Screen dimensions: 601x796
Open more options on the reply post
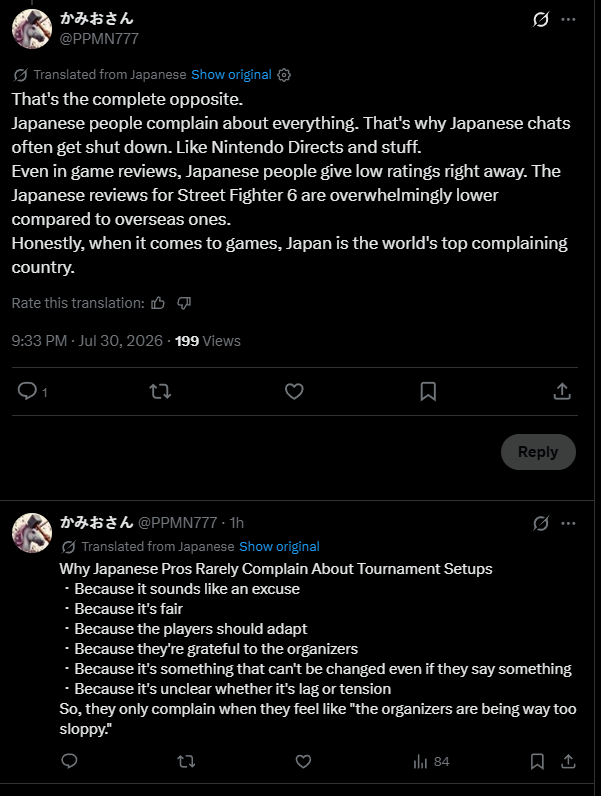point(568,523)
